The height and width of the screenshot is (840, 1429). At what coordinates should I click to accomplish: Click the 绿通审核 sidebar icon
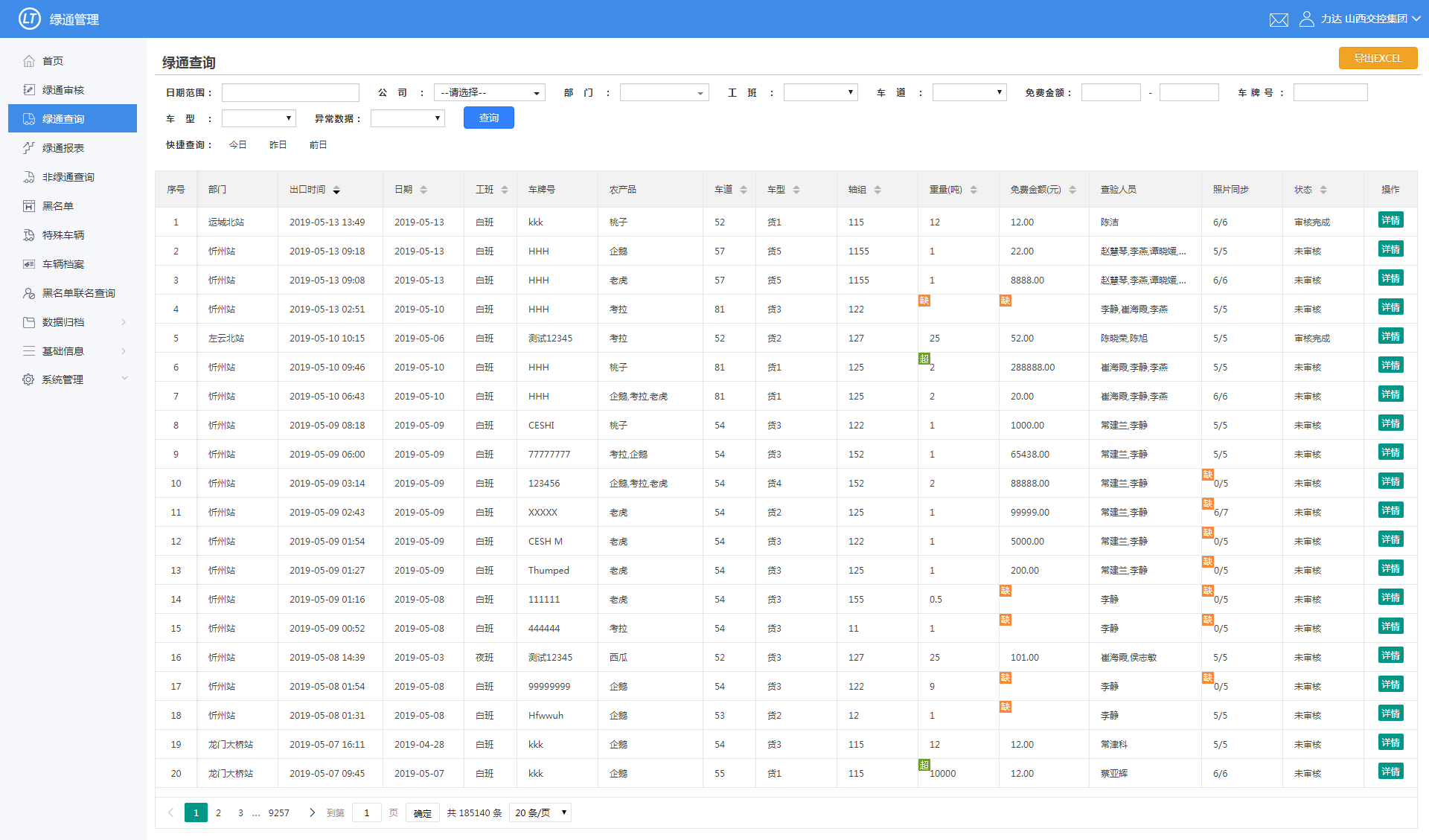29,90
